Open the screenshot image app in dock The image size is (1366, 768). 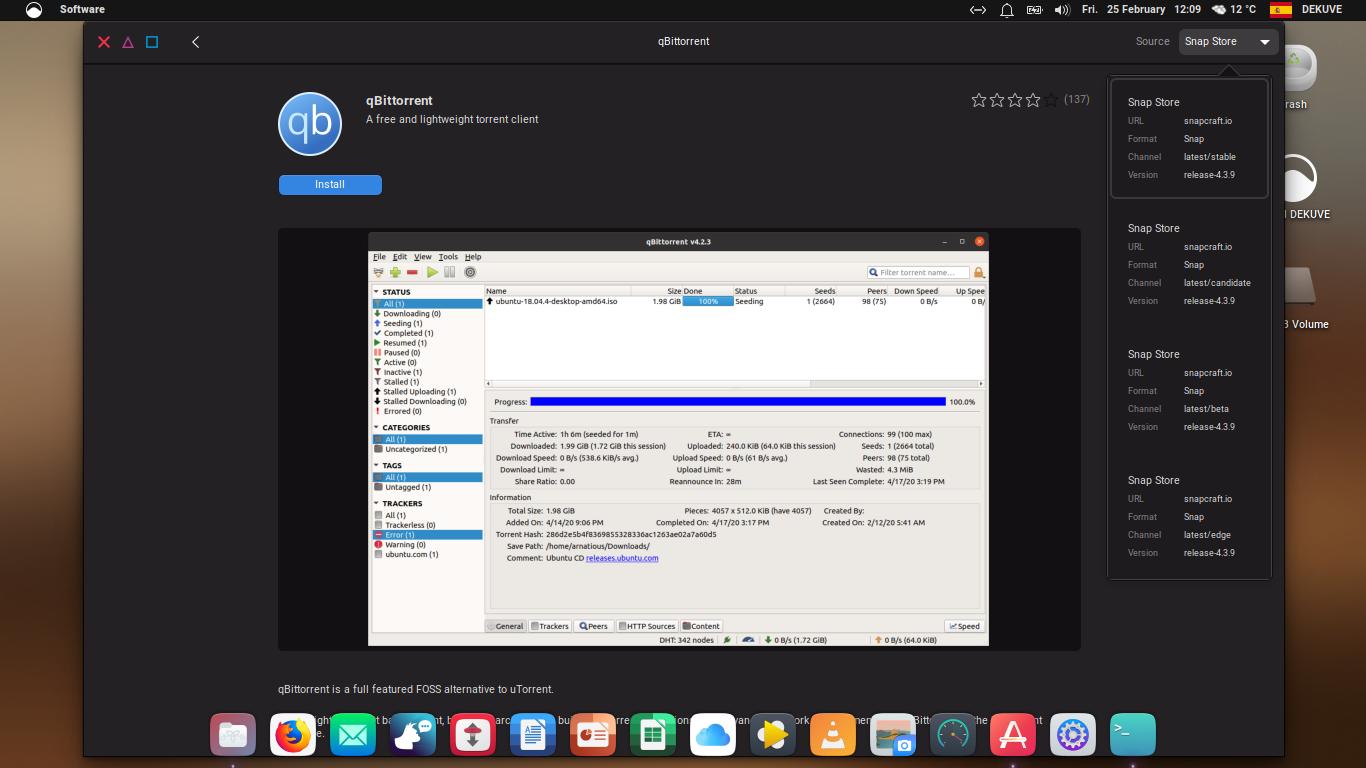coord(893,736)
